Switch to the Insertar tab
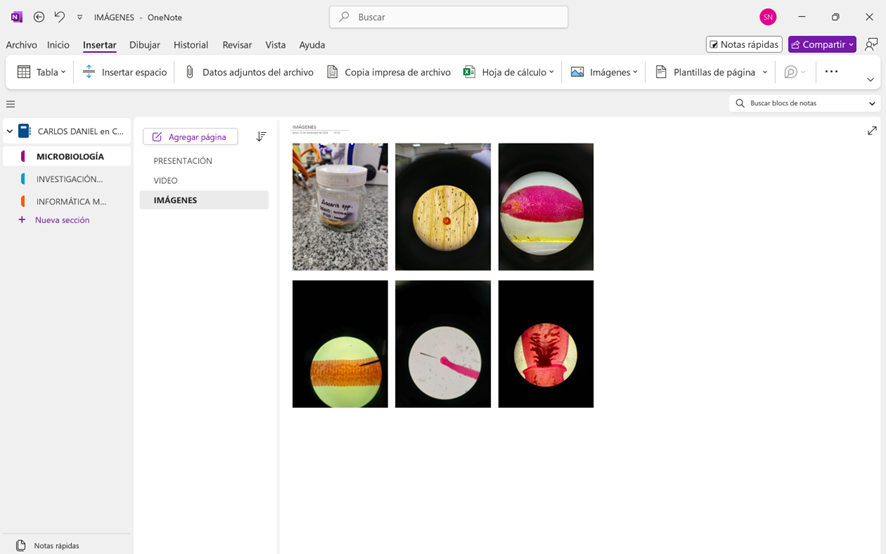This screenshot has height=554, width=886. [99, 45]
